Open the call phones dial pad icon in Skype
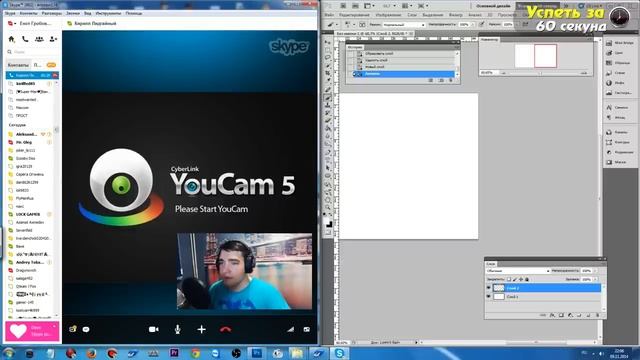The image size is (640, 360). point(25,39)
